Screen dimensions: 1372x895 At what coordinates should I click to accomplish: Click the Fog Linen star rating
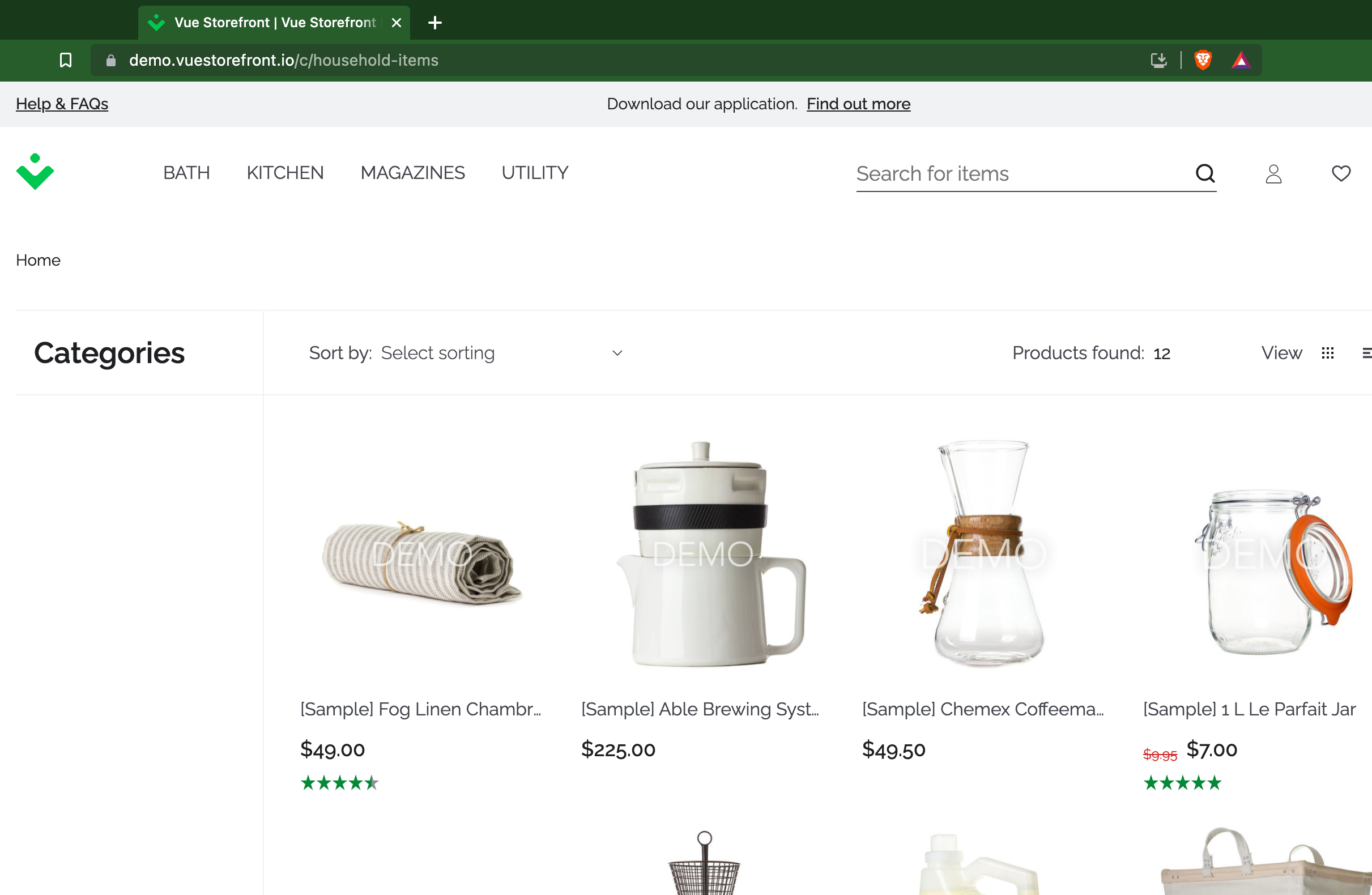tap(339, 783)
